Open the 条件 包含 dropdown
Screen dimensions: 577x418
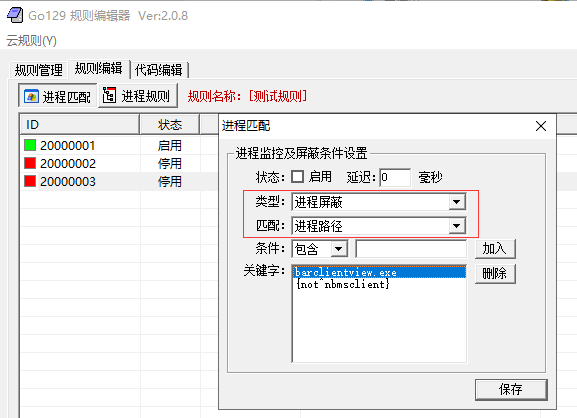[339, 249]
